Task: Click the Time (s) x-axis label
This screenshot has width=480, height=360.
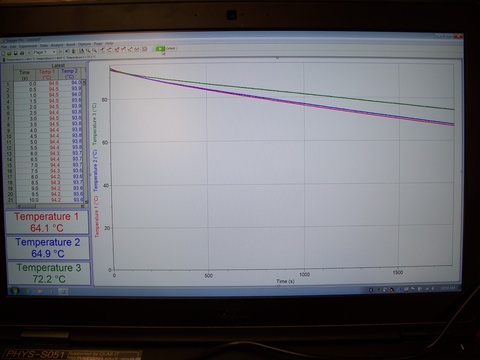Action: point(285,281)
